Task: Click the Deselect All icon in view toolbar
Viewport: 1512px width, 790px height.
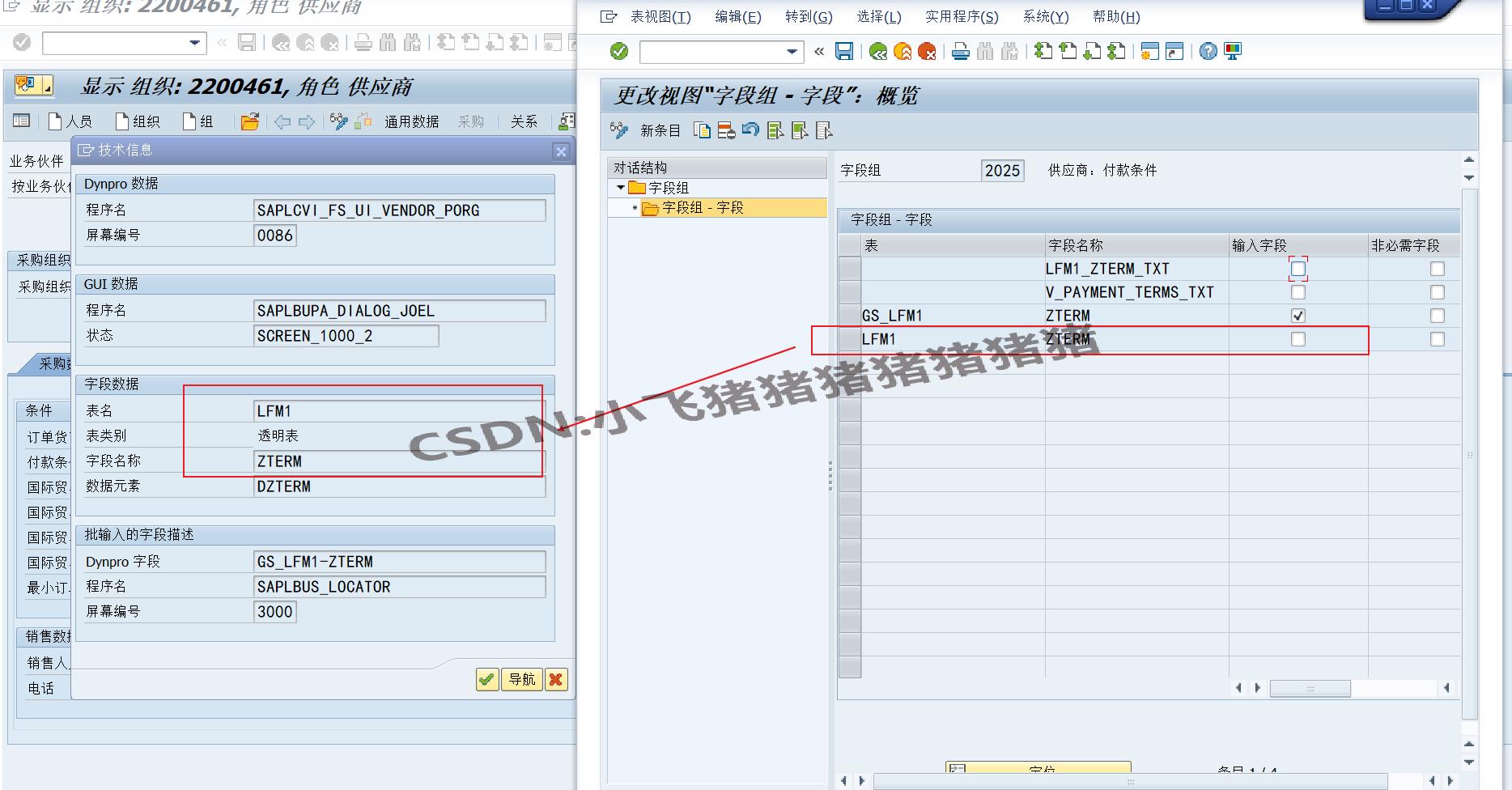Action: (x=824, y=130)
